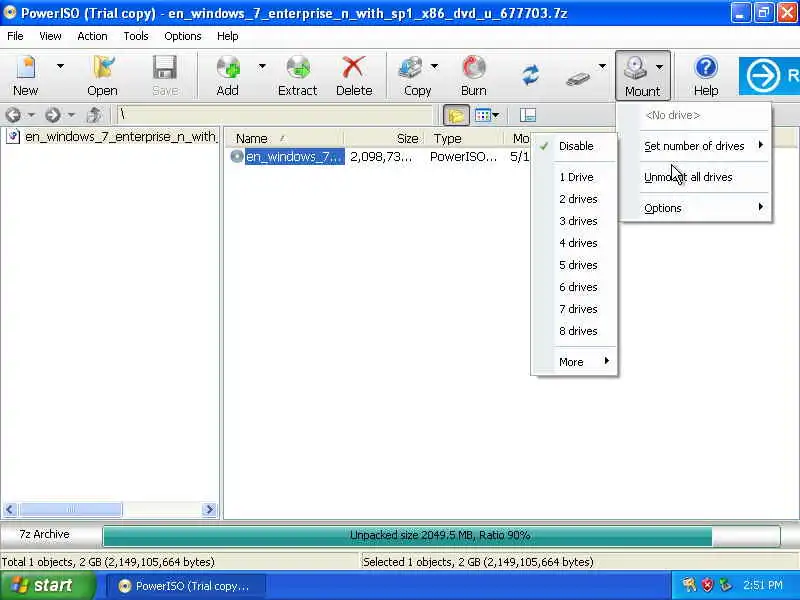The image size is (800, 600).
Task: Open the USB drive dropdown arrow
Action: (602, 66)
